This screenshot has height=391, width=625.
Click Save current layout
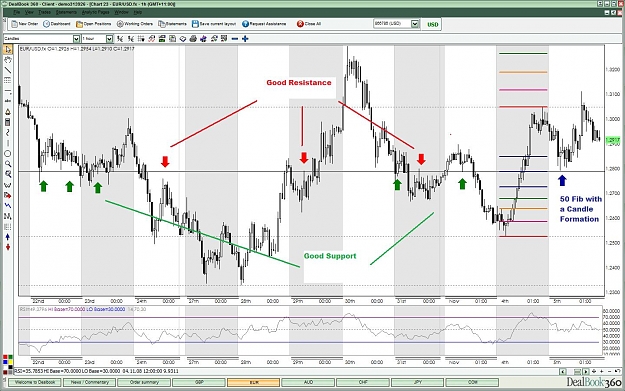[x=214, y=24]
